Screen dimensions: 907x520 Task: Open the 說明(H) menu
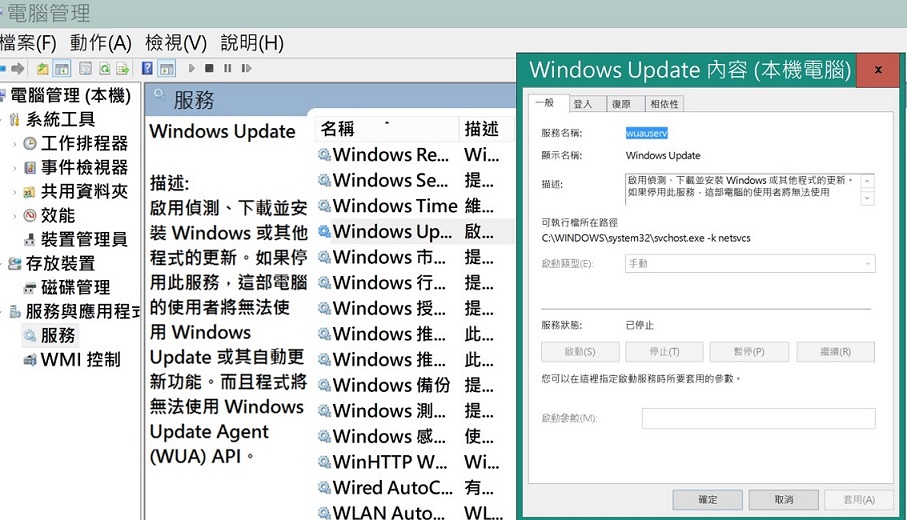click(x=252, y=43)
